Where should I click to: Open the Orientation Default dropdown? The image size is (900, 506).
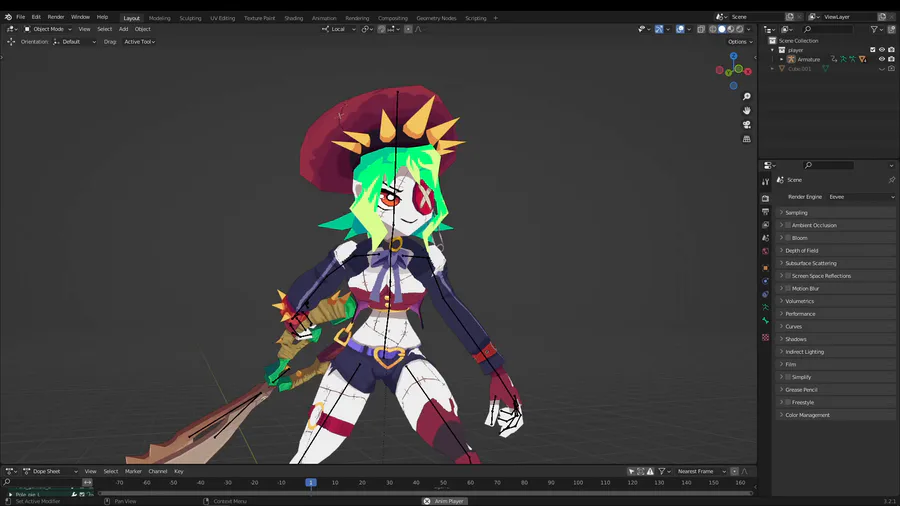click(75, 42)
